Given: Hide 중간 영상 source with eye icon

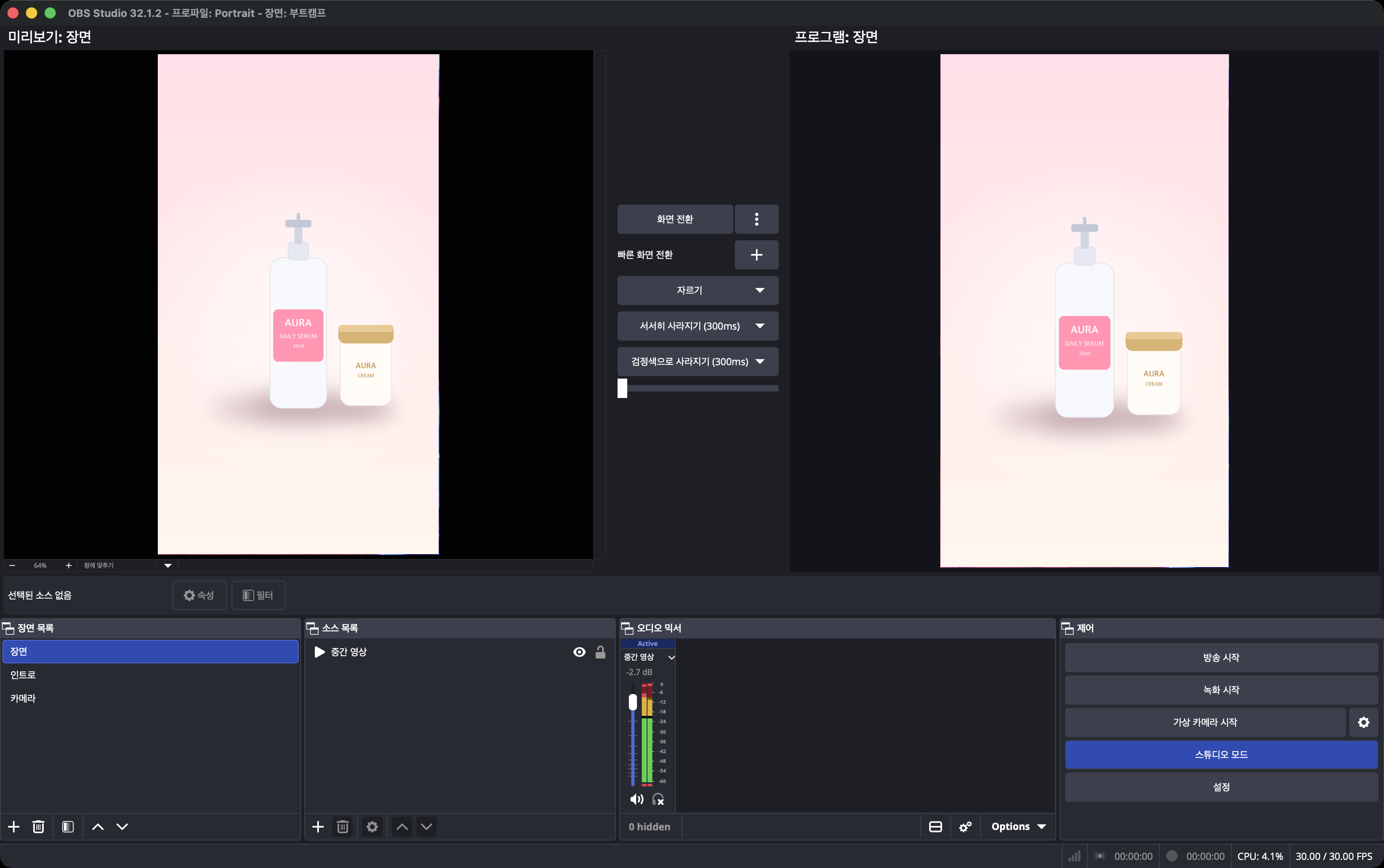Looking at the screenshot, I should [579, 652].
